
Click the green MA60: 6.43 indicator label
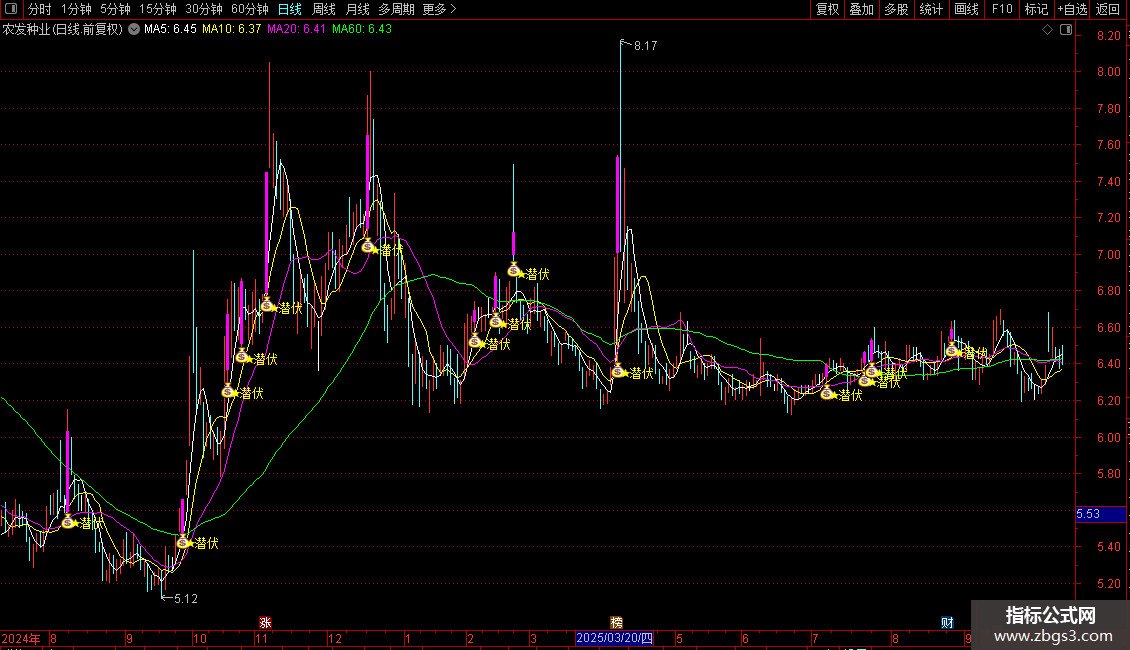point(362,29)
